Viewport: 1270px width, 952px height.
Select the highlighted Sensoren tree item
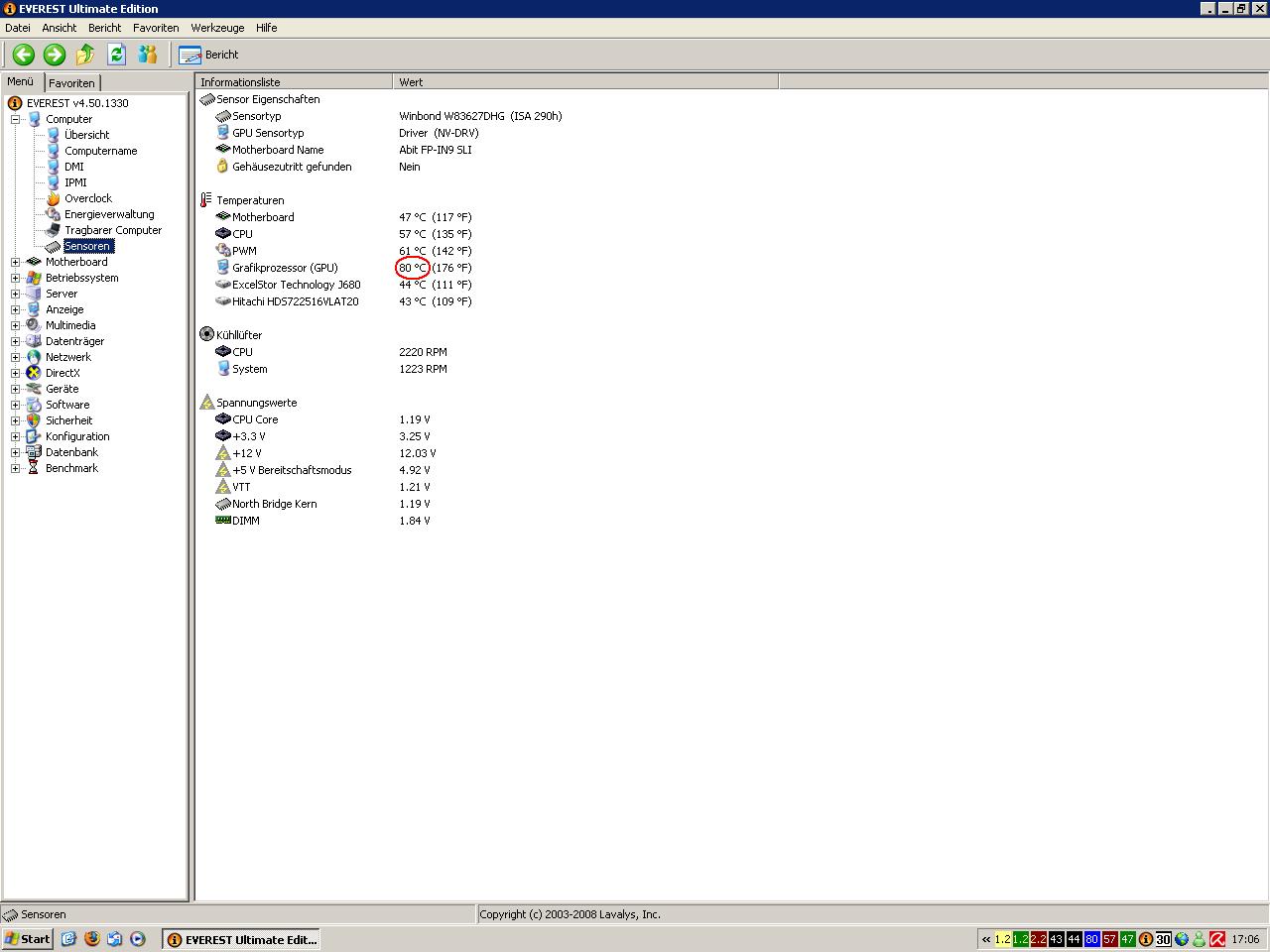click(88, 246)
